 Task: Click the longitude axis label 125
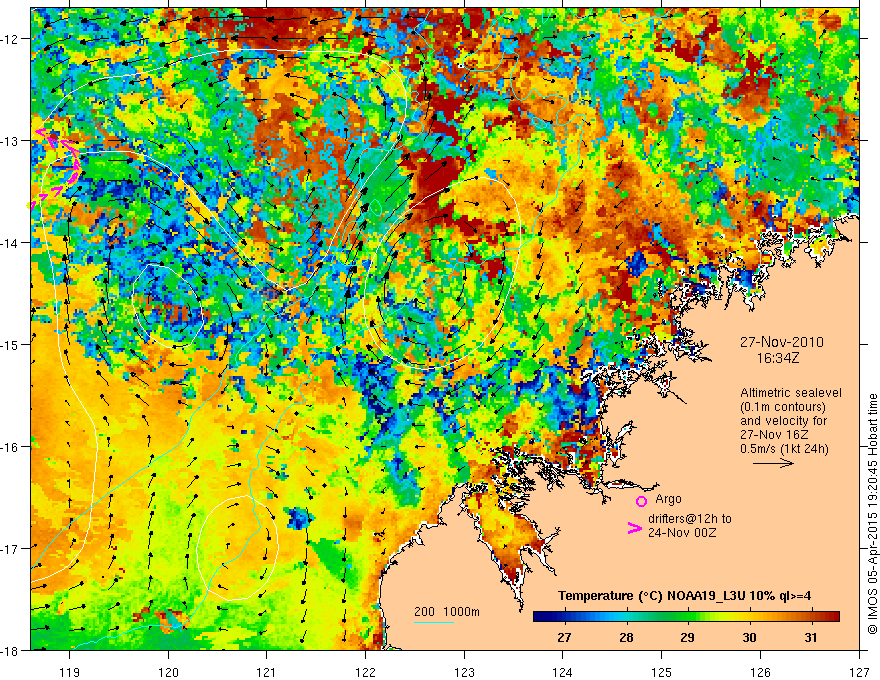pyautogui.click(x=662, y=672)
